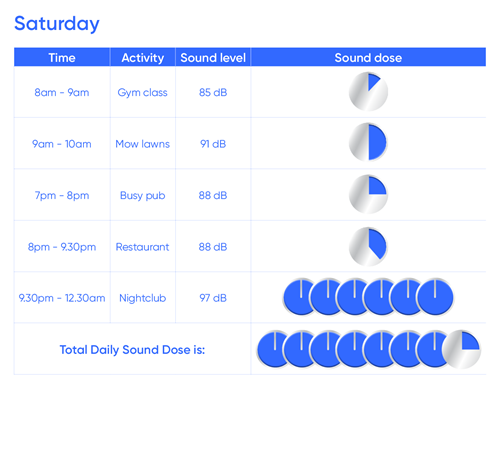Screen dimensions: 500x461
Task: Select the 85 dB sound level cell
Action: (x=213, y=92)
